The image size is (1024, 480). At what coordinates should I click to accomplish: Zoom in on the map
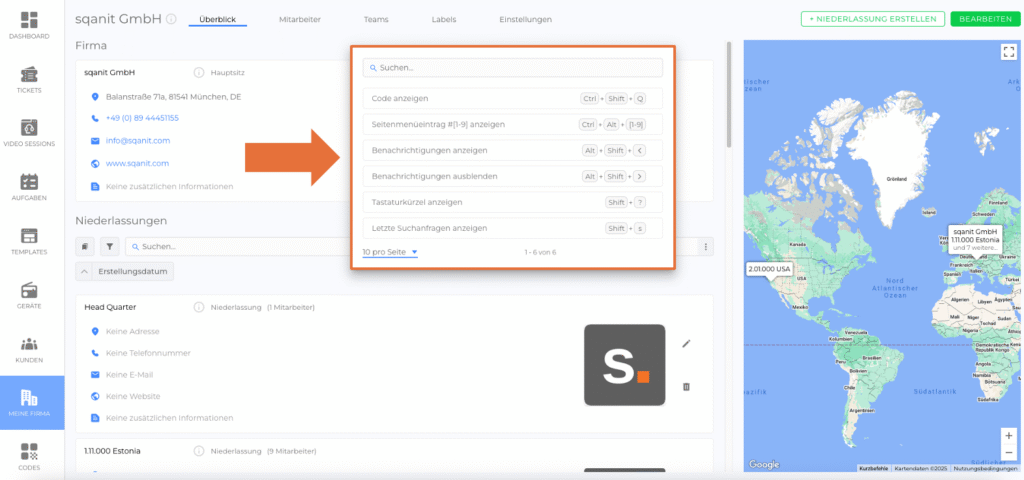click(x=1008, y=436)
